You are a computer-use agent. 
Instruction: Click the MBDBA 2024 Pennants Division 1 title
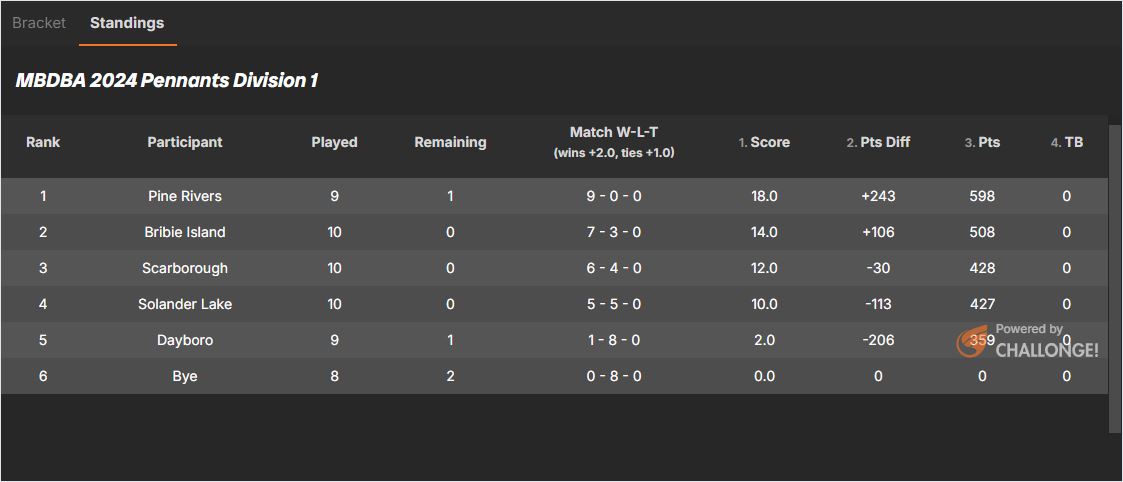click(x=167, y=81)
